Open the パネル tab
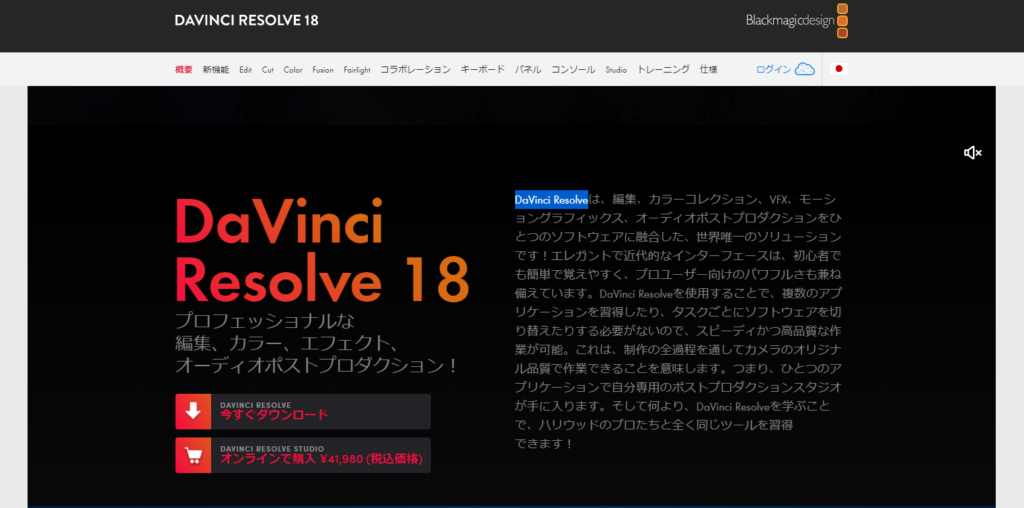Screen dimensions: 1024x508 click(x=528, y=69)
